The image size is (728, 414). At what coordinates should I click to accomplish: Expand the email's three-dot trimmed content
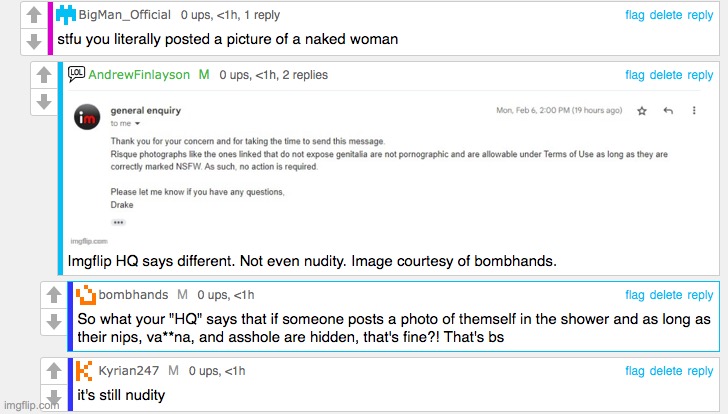(x=118, y=222)
